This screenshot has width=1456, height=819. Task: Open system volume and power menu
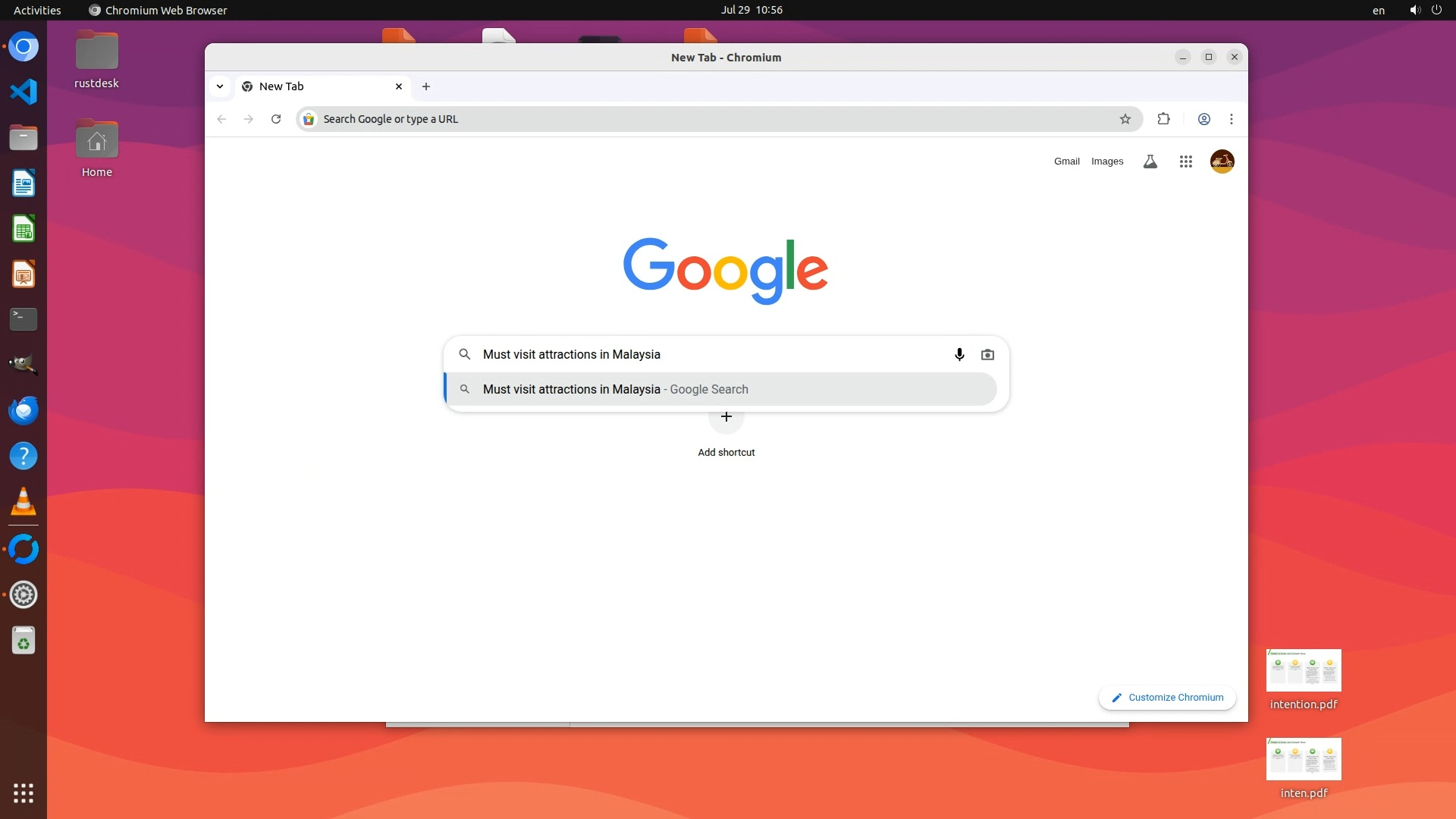(x=1424, y=10)
